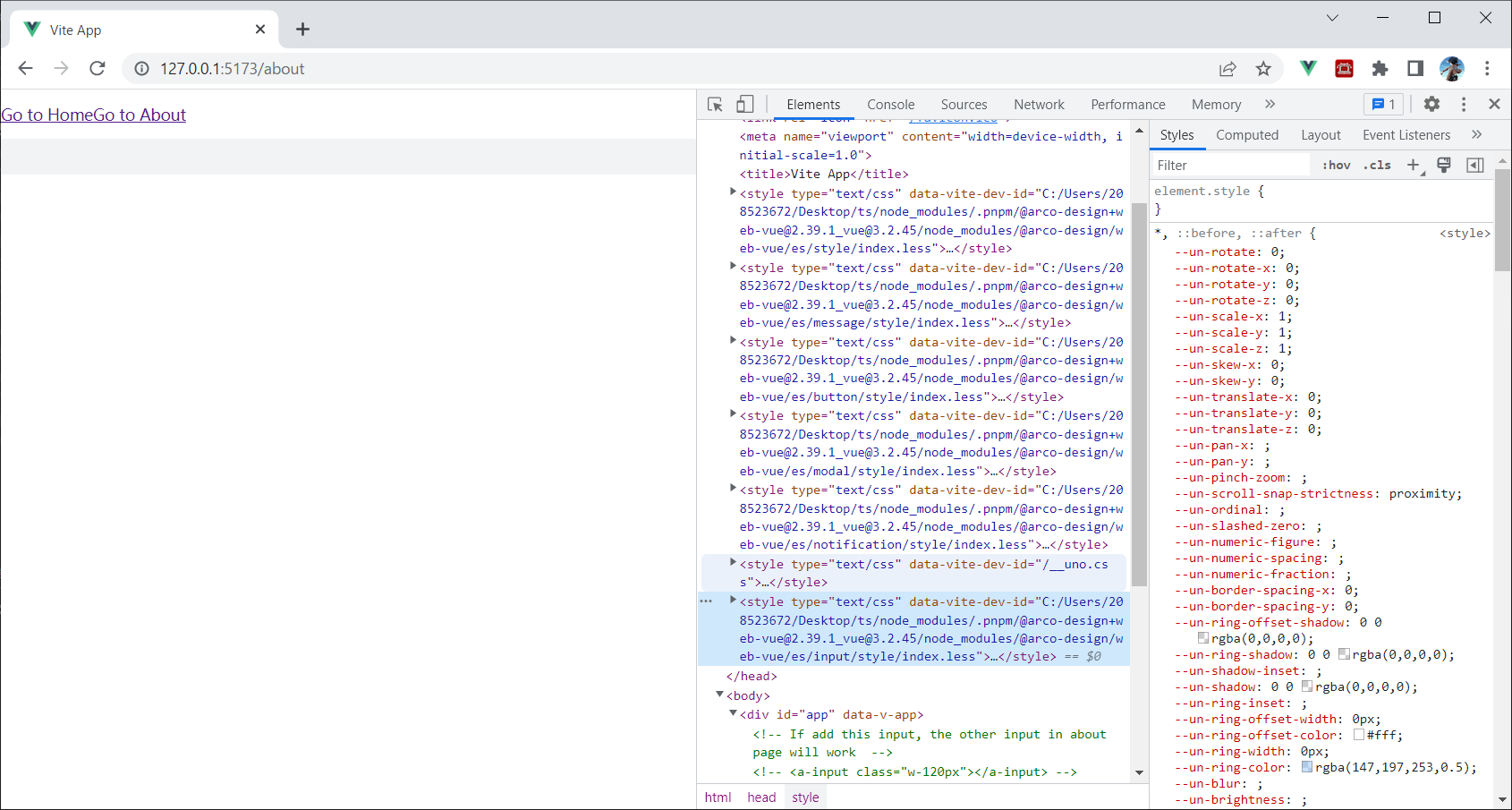
Task: Open the browser extensions puzzle icon
Action: click(1380, 68)
